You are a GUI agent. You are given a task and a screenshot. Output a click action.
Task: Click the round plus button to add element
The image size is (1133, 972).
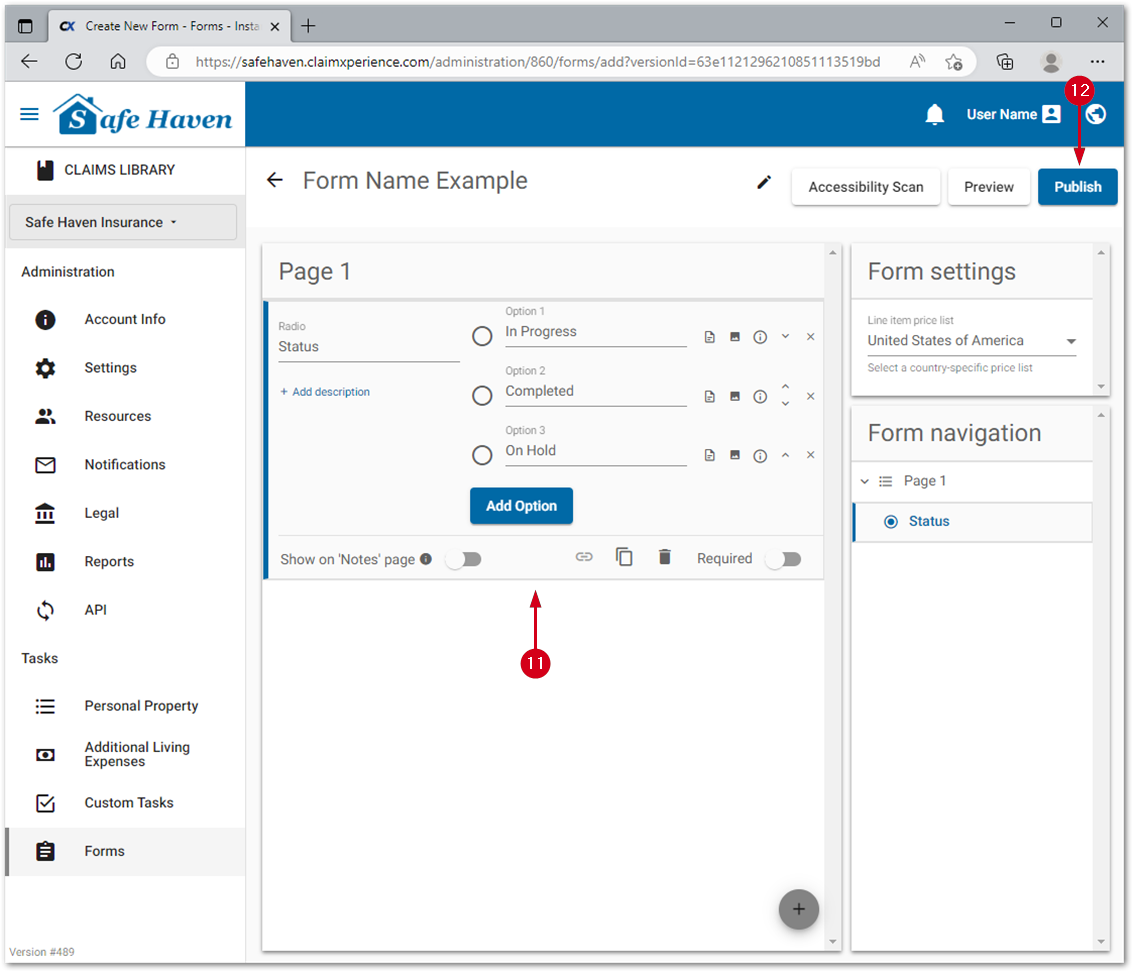click(x=798, y=909)
